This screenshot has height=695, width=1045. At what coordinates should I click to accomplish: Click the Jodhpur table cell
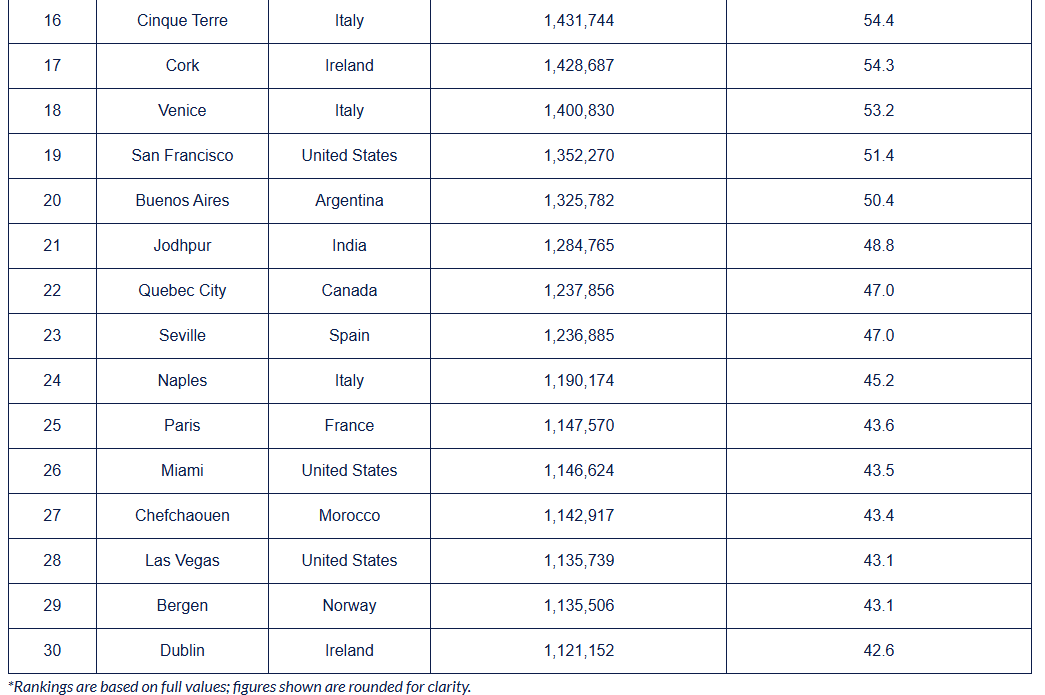coord(182,245)
